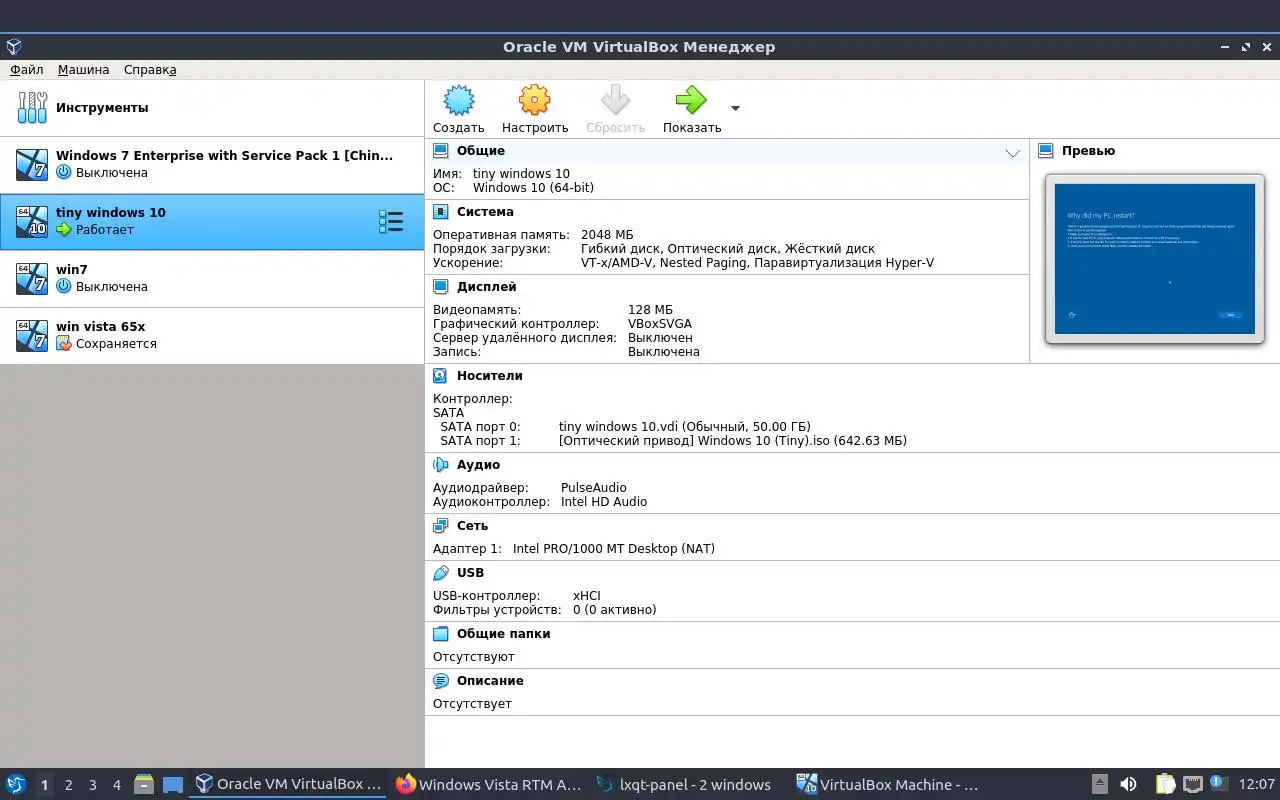Open the Инструменты tools entry
1280x800 pixels.
click(x=212, y=108)
